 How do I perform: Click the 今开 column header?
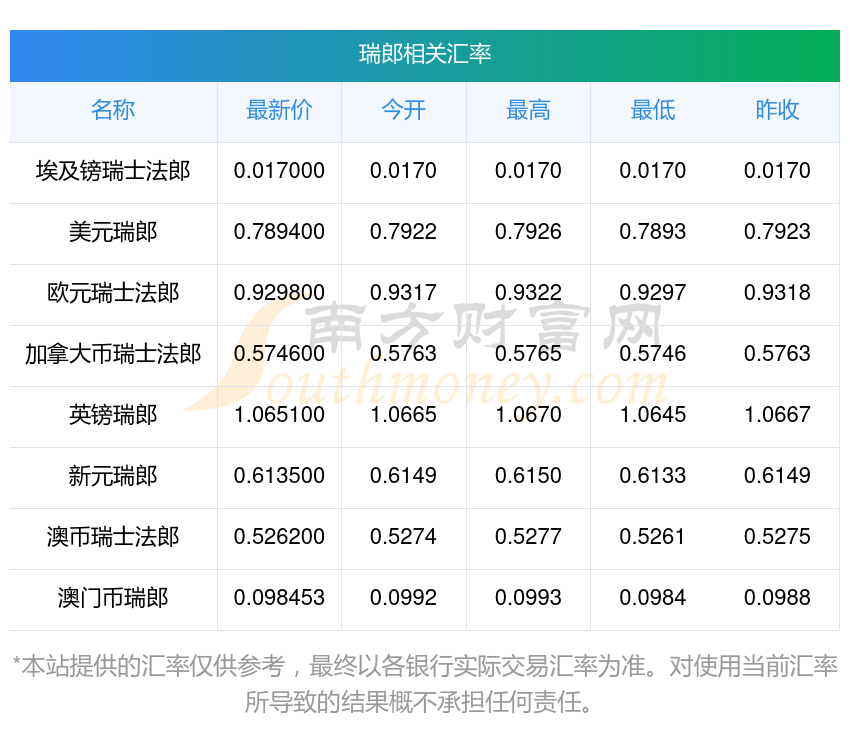coord(403,110)
